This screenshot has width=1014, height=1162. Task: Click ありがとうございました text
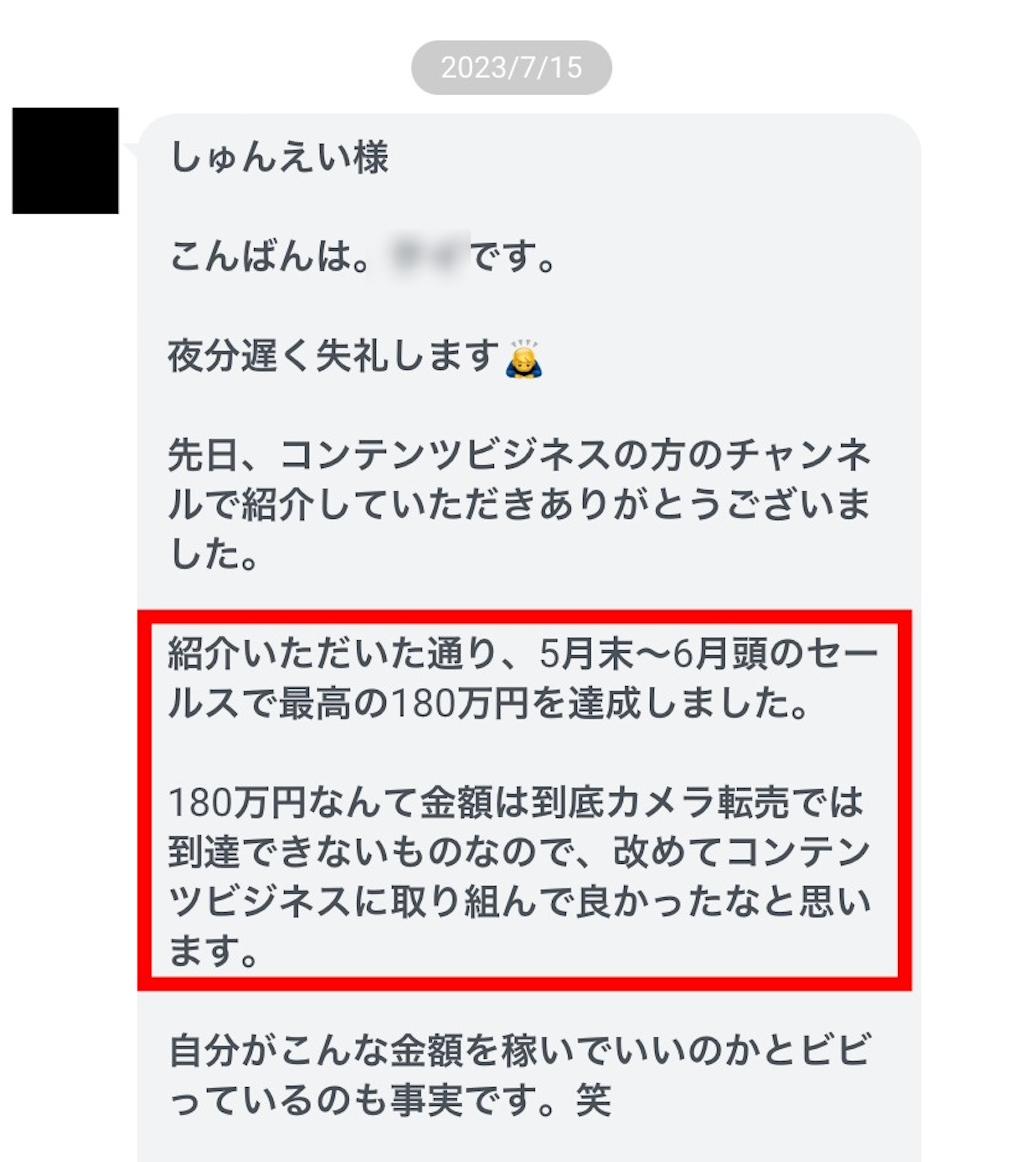point(519,529)
